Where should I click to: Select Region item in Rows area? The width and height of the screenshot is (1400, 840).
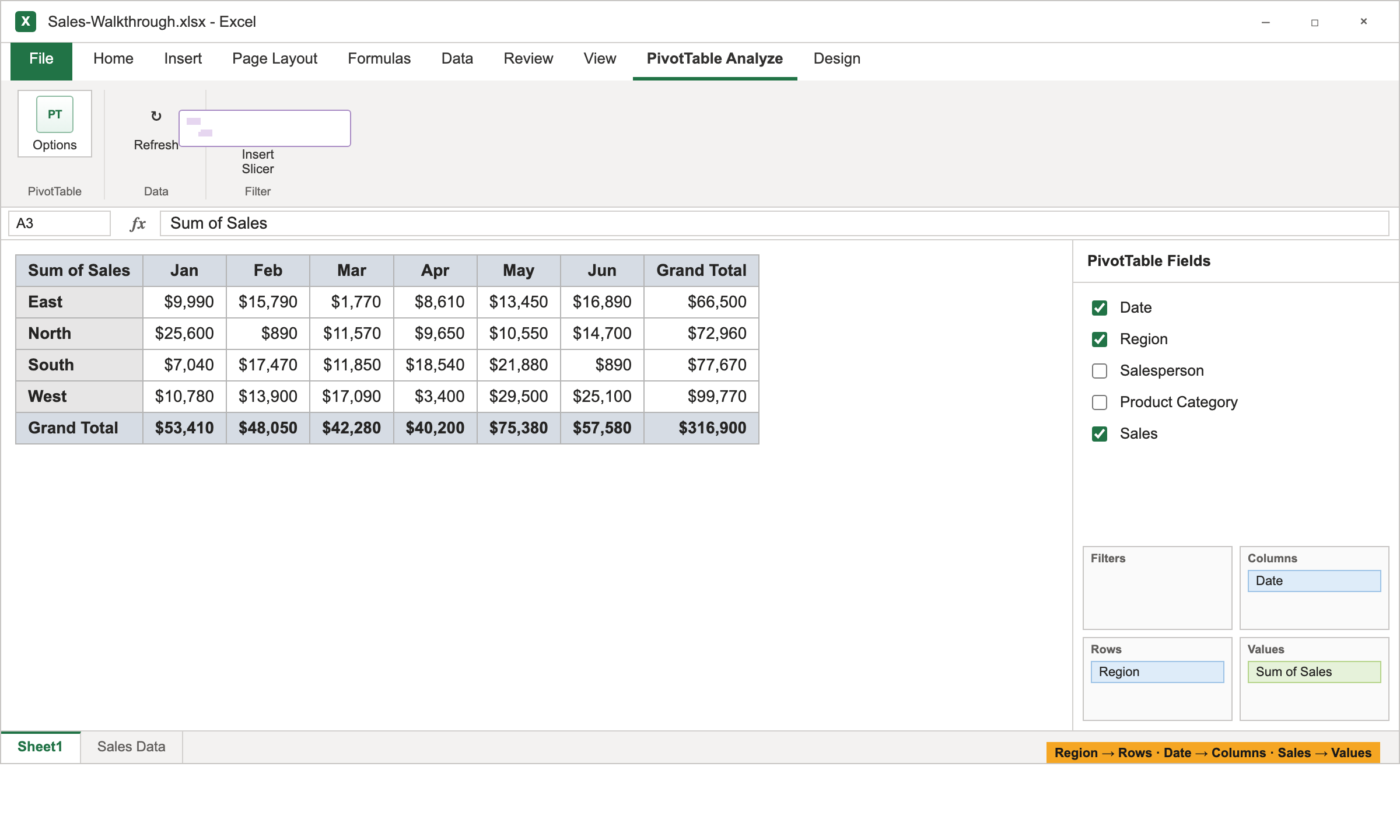pyautogui.click(x=1157, y=672)
